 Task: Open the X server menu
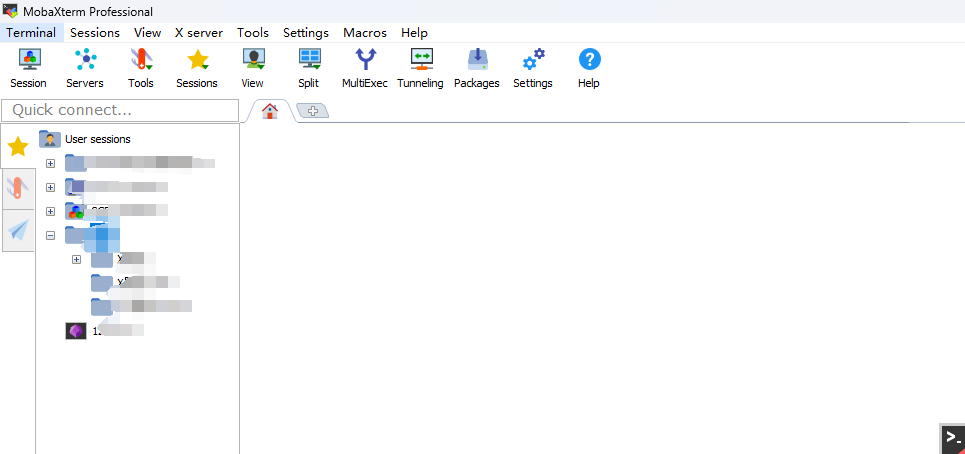tap(199, 33)
